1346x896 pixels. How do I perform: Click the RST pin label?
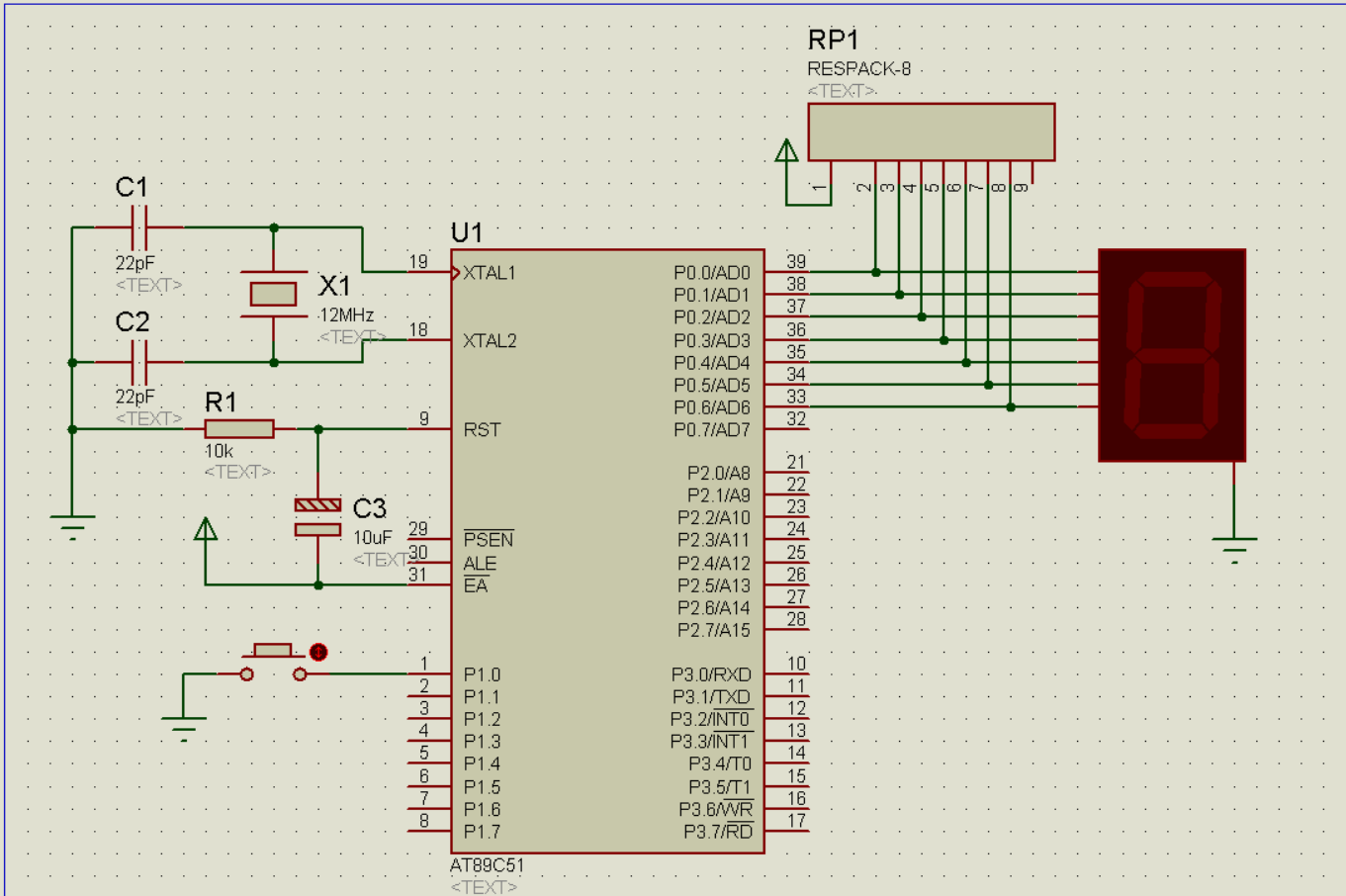482,430
